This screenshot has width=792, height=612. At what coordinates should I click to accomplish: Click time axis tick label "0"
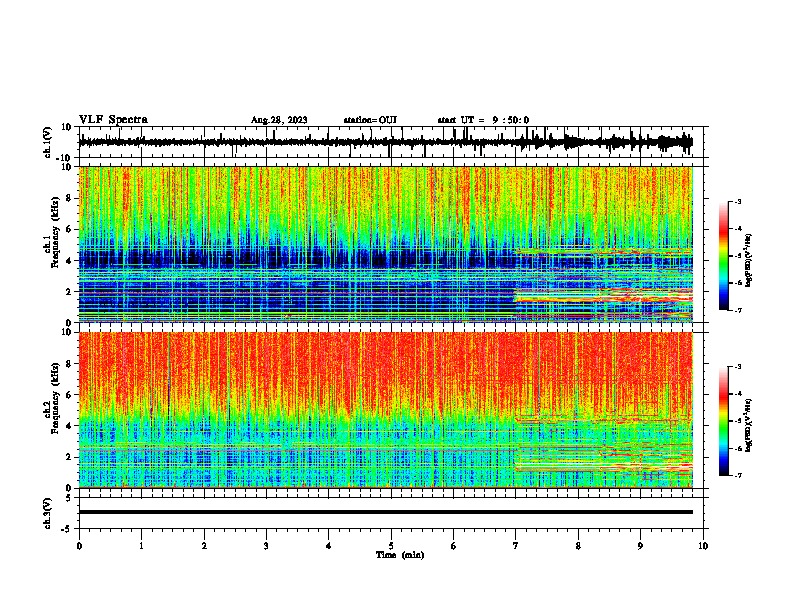click(x=79, y=545)
